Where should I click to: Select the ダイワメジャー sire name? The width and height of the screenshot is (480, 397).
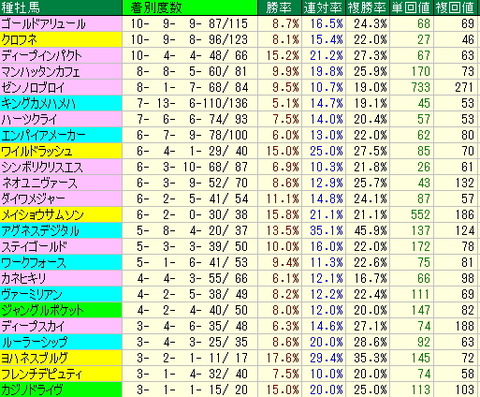[x=33, y=199]
